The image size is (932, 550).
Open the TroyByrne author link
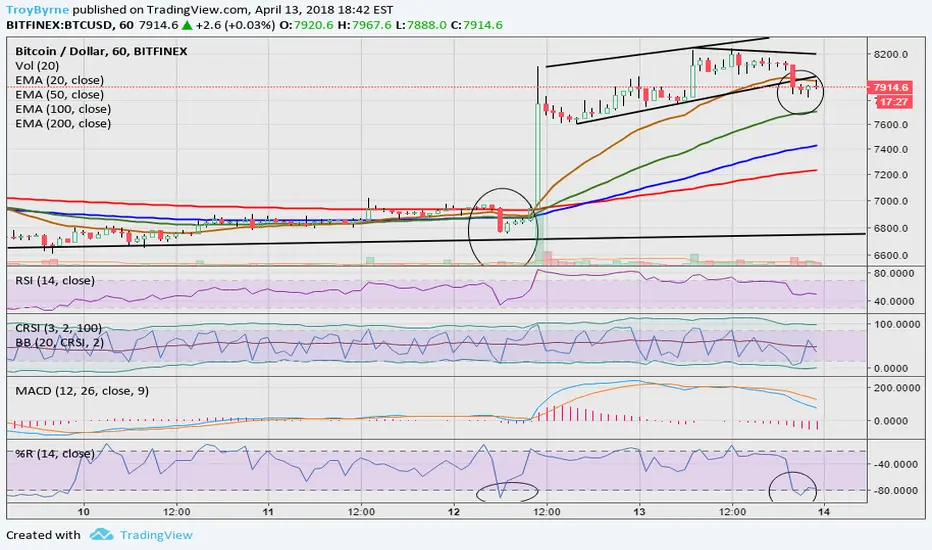pyautogui.click(x=37, y=10)
